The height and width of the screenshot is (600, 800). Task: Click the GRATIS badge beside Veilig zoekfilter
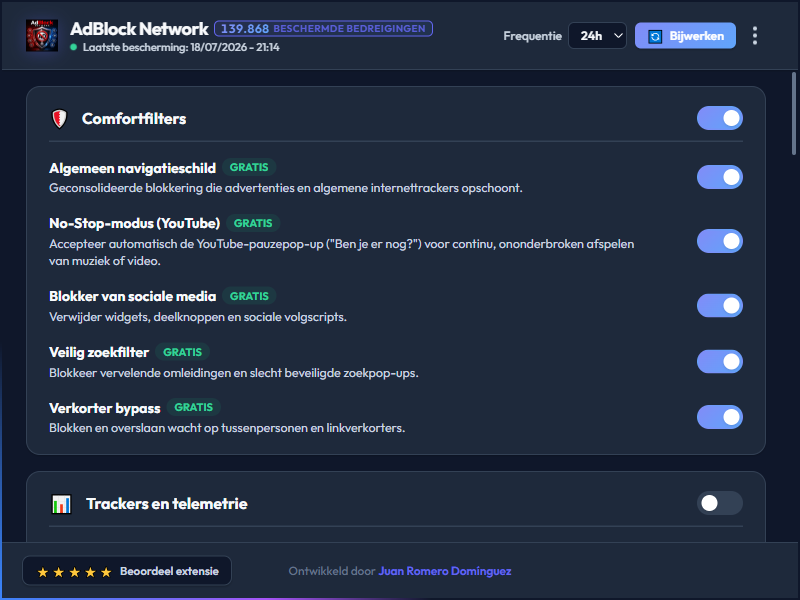tap(182, 352)
